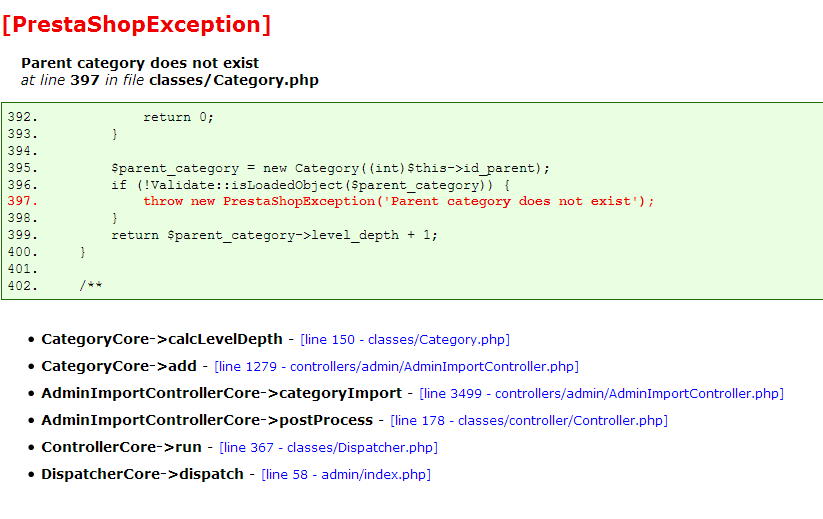The width and height of the screenshot is (823, 519).
Task: Click code line 395 with $parent_category assignment
Action: tap(330, 168)
